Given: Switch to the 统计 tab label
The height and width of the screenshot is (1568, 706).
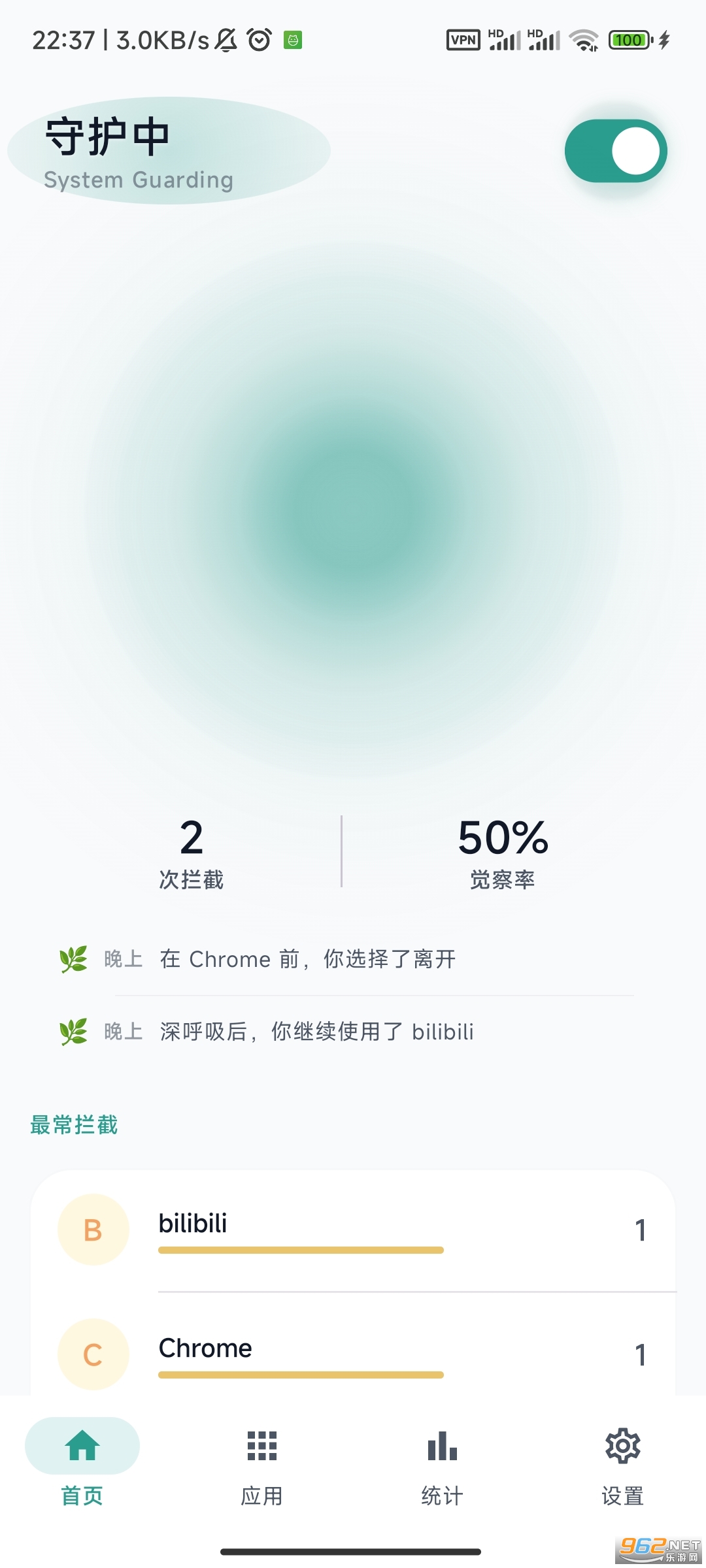Looking at the screenshot, I should 443,1495.
